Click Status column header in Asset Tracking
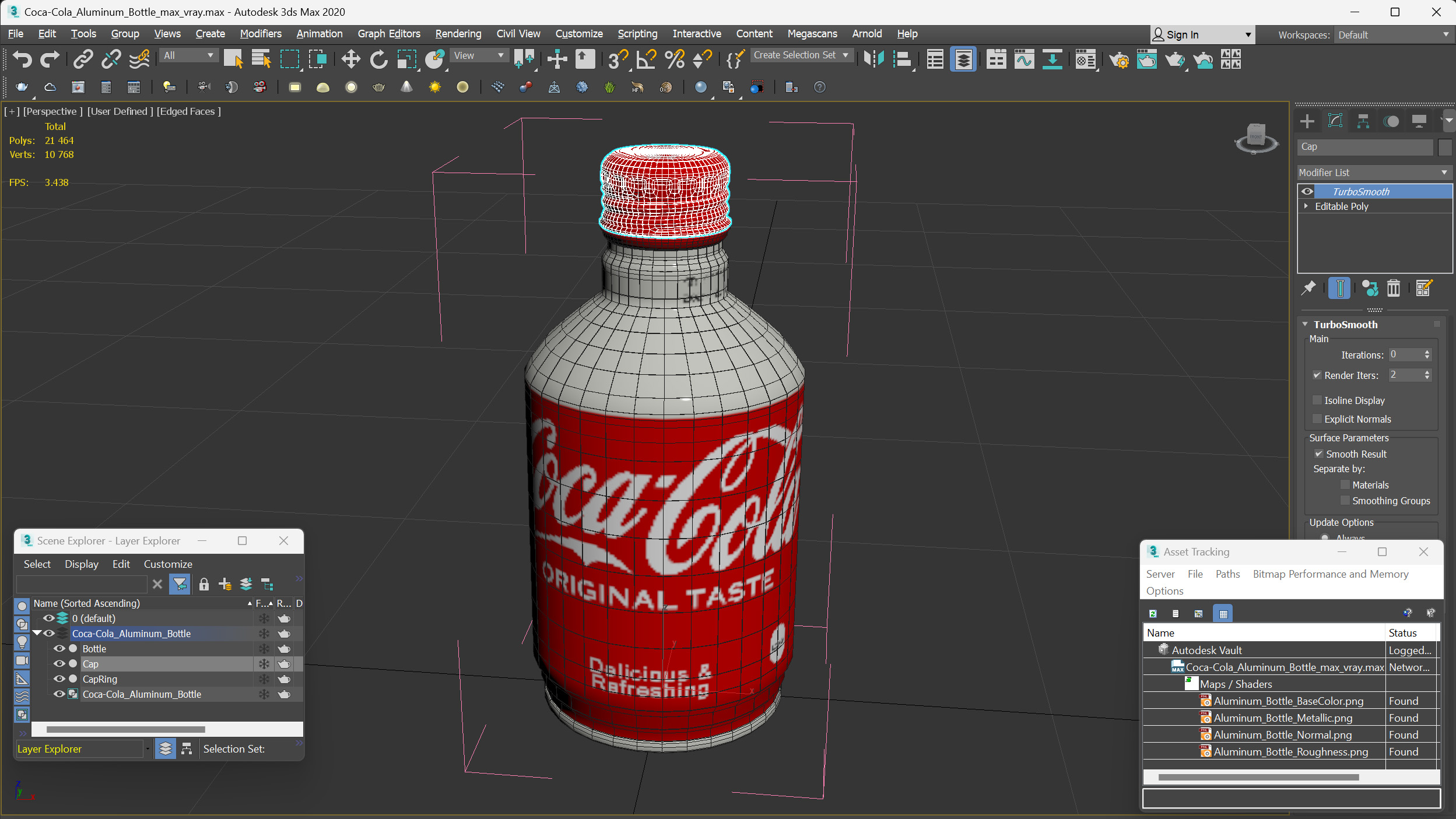The image size is (1456, 819). tap(1412, 633)
